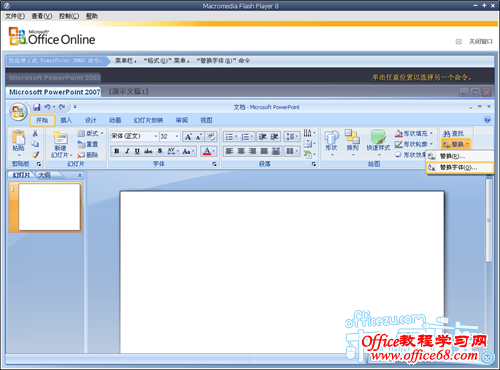The image size is (500, 370).
Task: Open the round Office button menu
Action: 18,111
